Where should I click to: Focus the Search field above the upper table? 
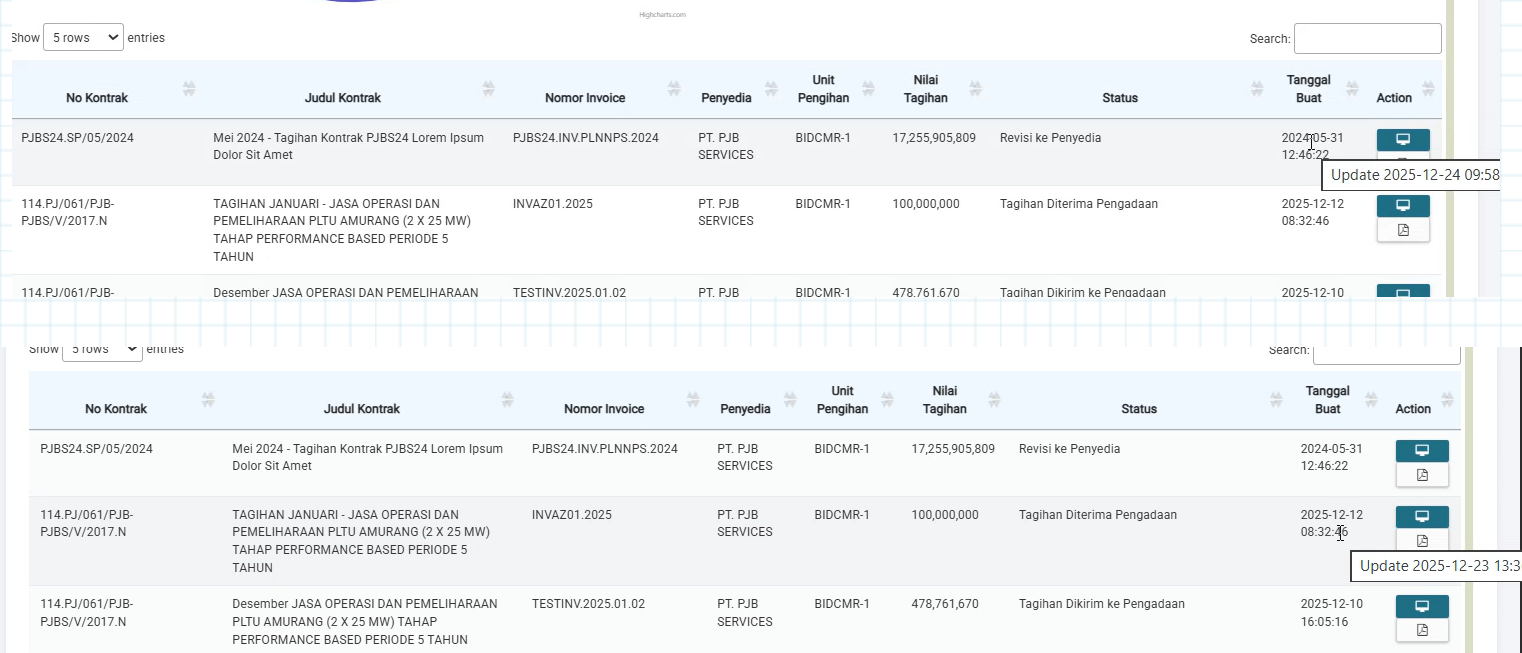pos(1367,39)
